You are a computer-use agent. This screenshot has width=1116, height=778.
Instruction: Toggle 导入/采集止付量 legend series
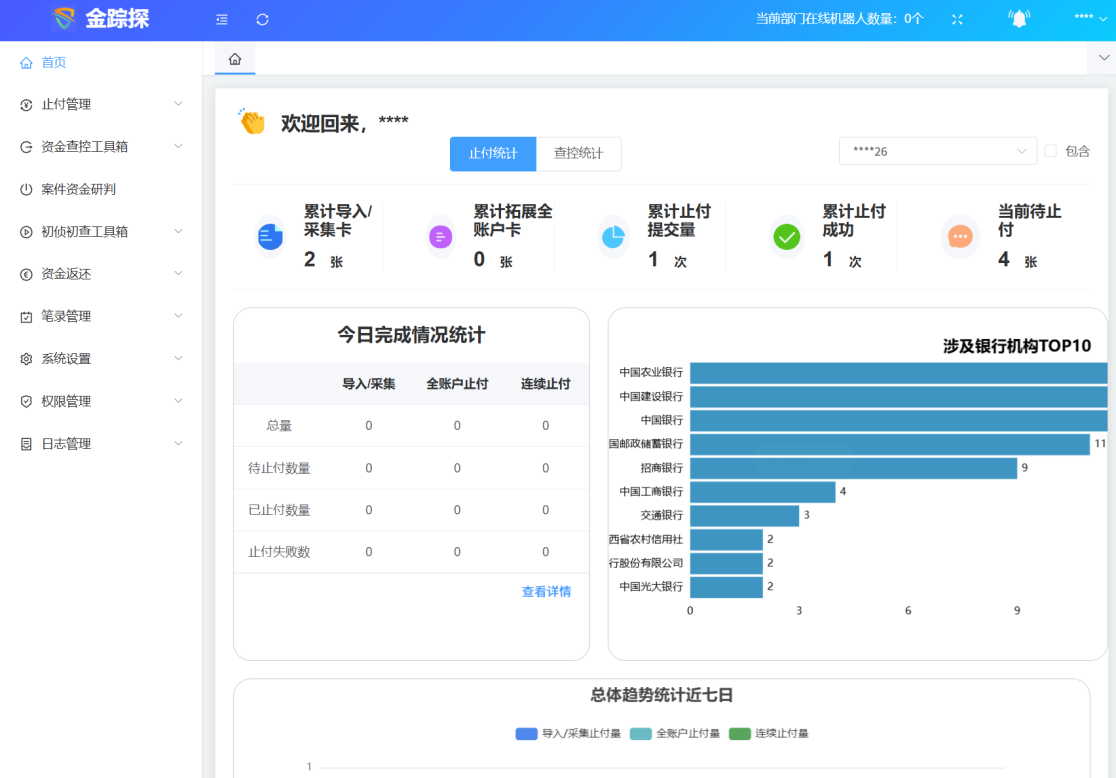pos(568,734)
